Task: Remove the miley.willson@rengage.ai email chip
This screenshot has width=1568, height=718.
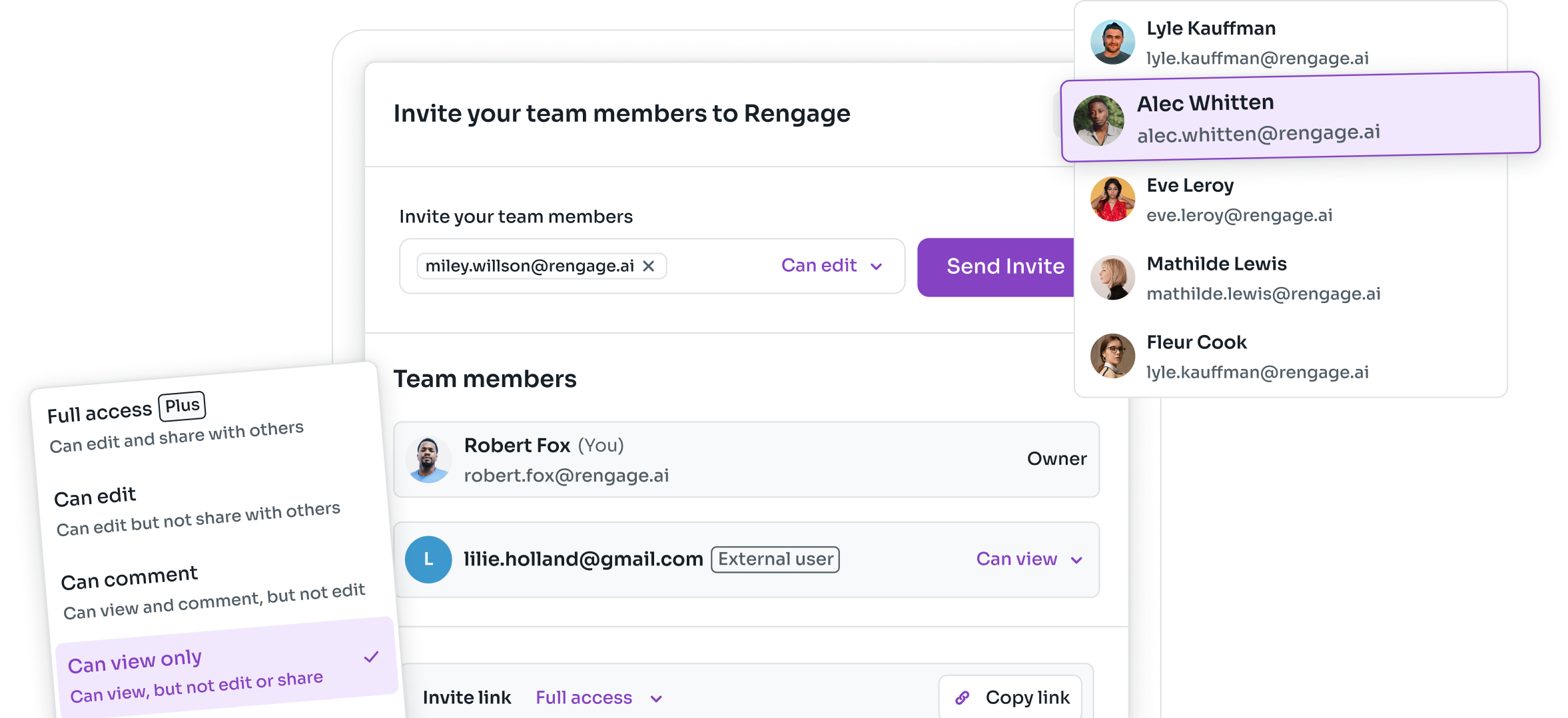Action: click(x=648, y=266)
